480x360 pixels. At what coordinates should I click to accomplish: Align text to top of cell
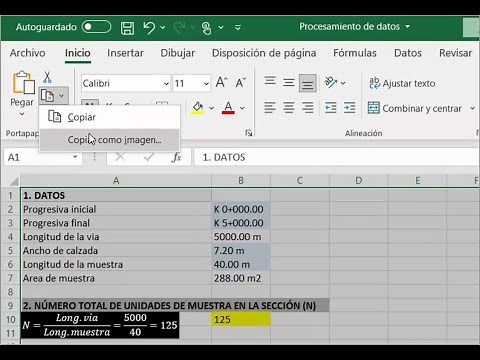[x=270, y=82]
